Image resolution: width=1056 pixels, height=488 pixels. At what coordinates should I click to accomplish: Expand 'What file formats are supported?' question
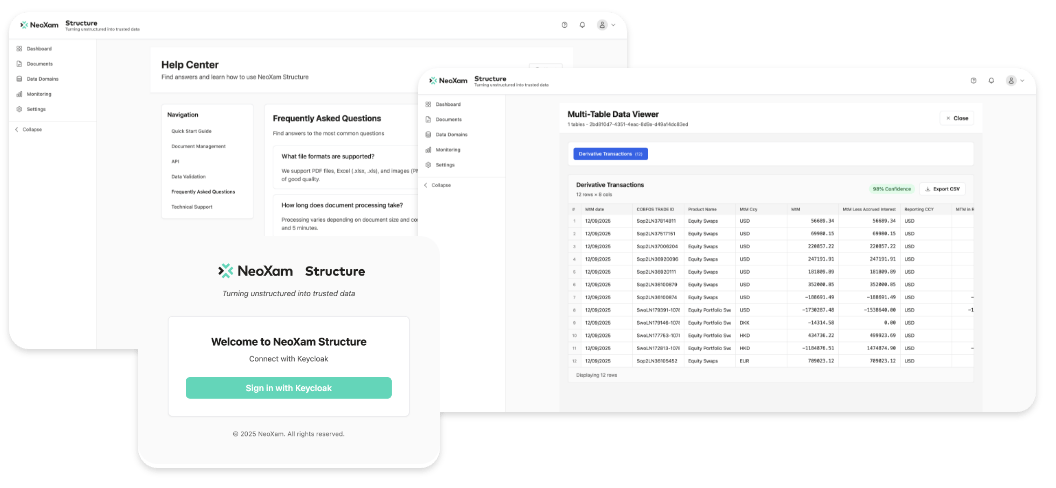point(328,156)
